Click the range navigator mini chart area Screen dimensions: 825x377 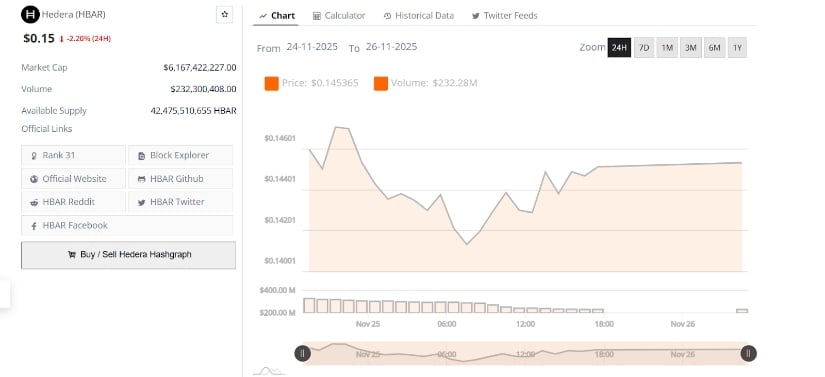[526, 354]
